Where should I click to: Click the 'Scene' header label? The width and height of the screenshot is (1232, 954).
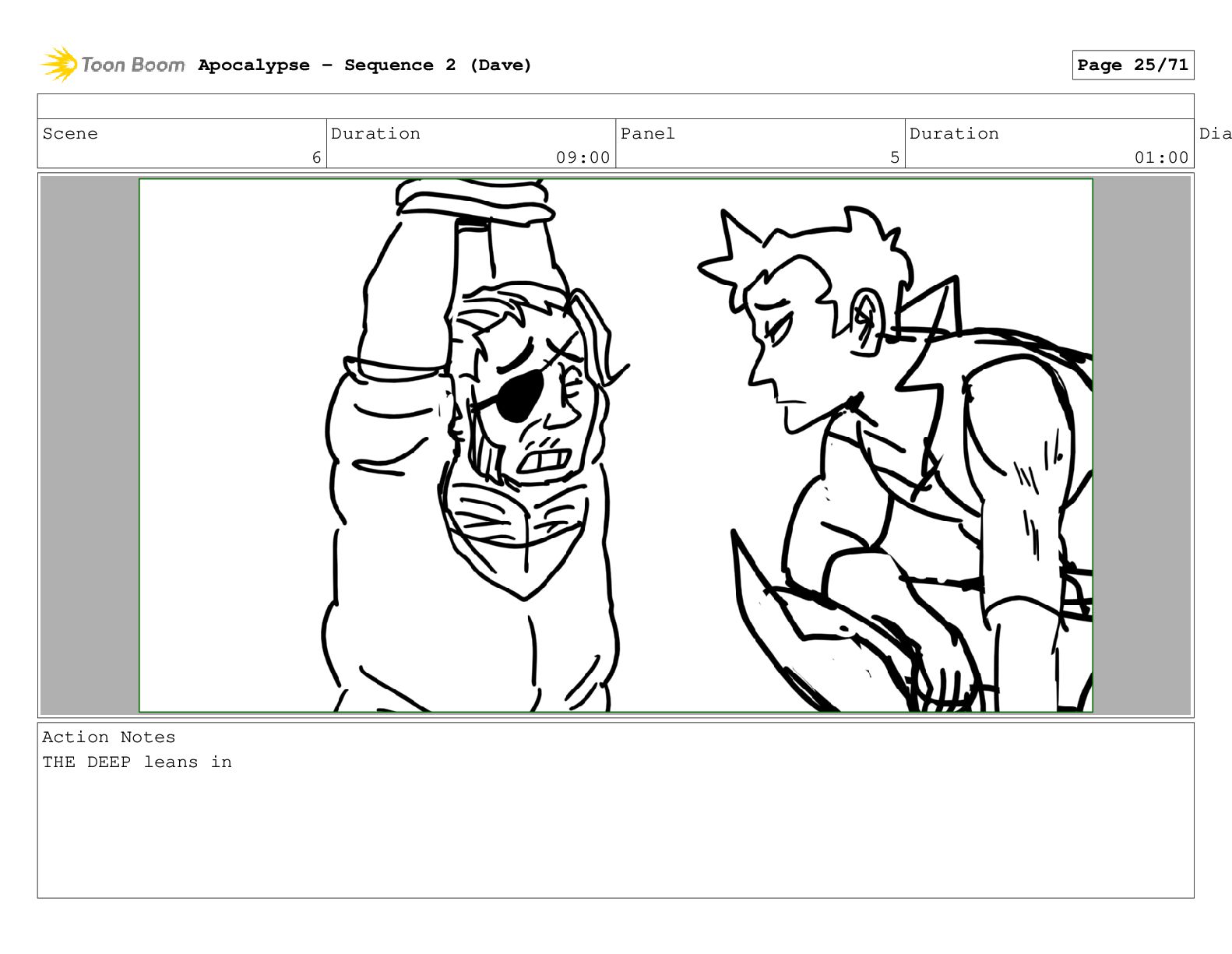pyautogui.click(x=70, y=134)
